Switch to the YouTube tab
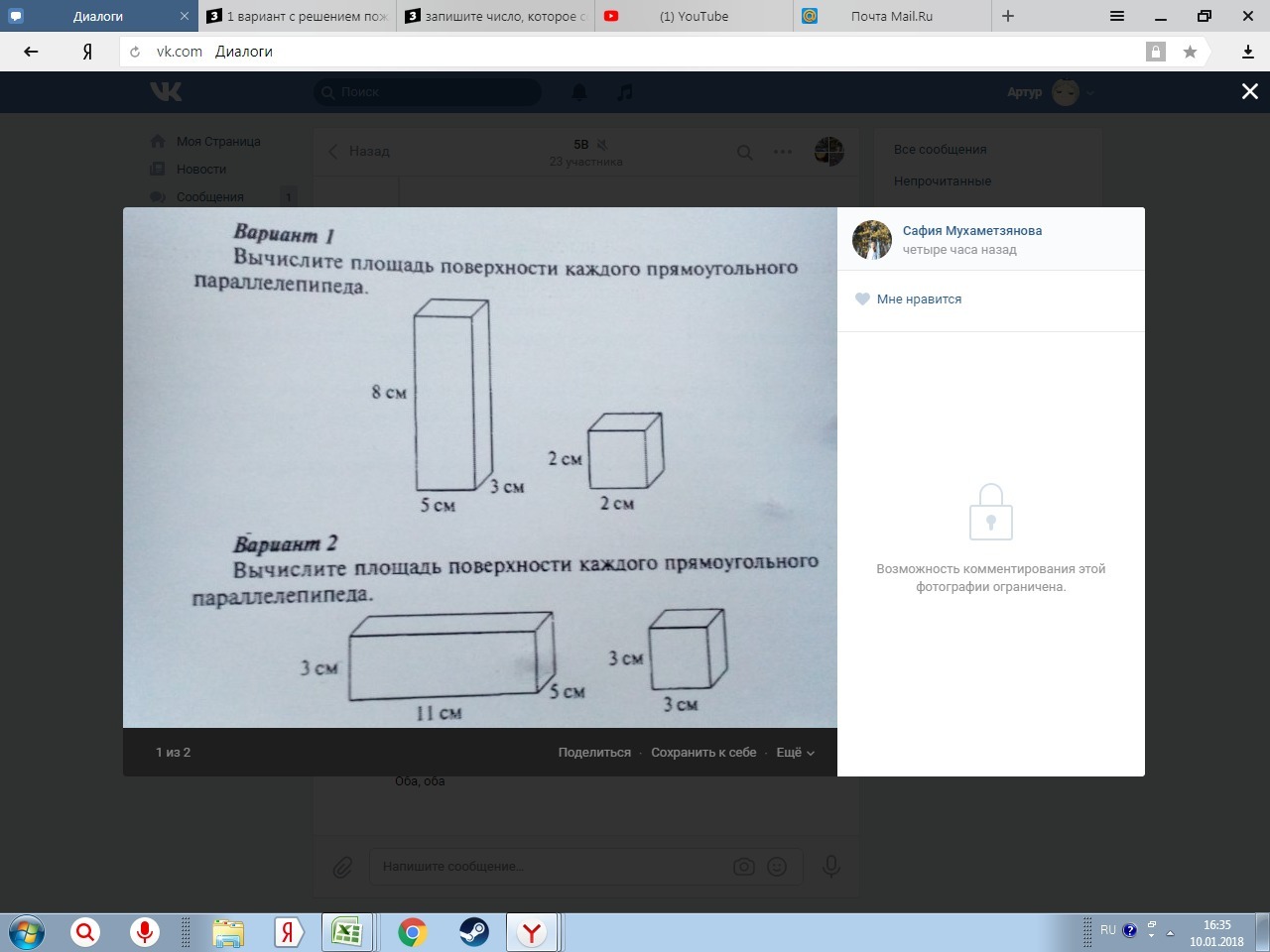This screenshot has width=1270, height=952. pyautogui.click(x=694, y=16)
